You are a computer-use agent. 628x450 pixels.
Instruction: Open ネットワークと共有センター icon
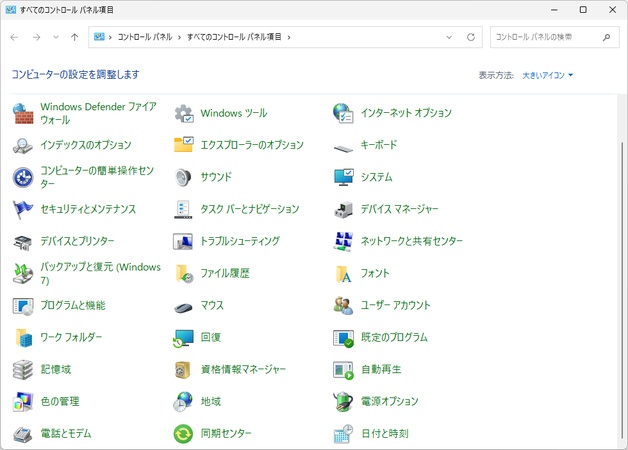(x=343, y=241)
